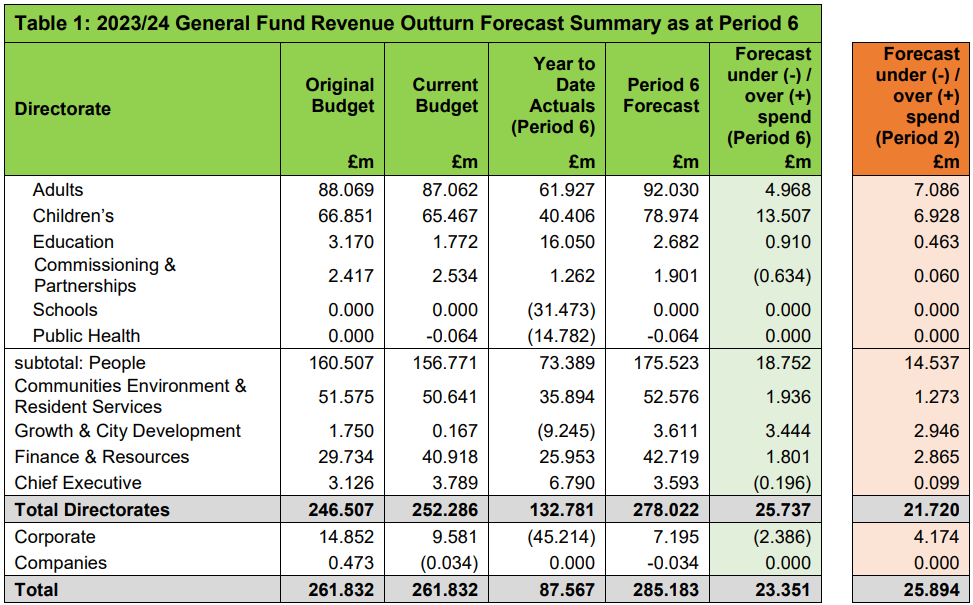Select Corporate underspend value (2.386)
This screenshot has width=973, height=605.
tap(782, 537)
